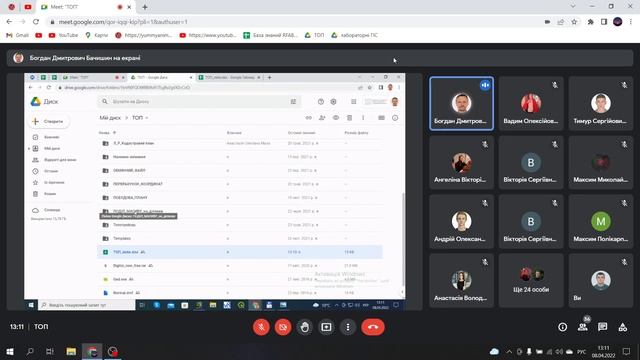Open meeting details info icon

coord(562,327)
